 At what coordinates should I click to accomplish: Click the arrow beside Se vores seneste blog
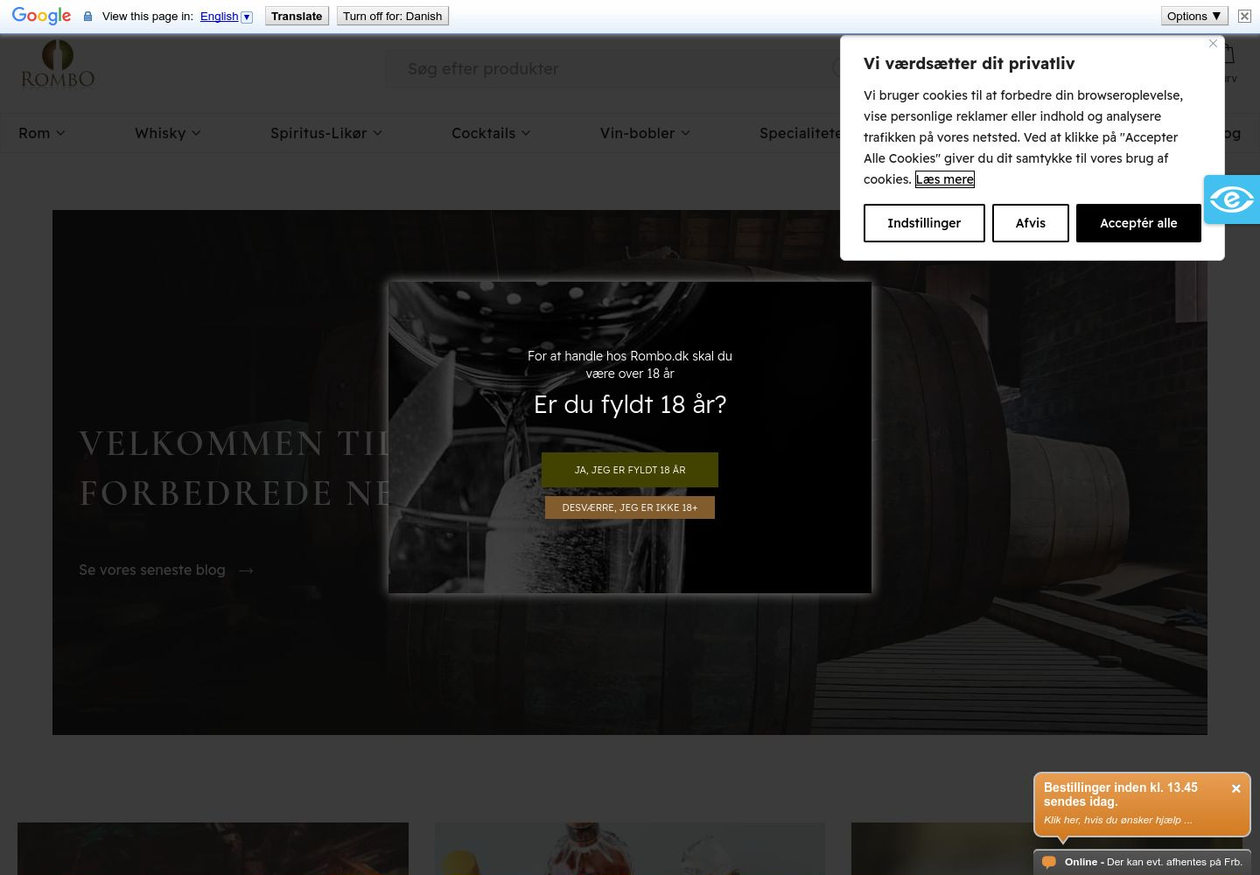point(246,570)
